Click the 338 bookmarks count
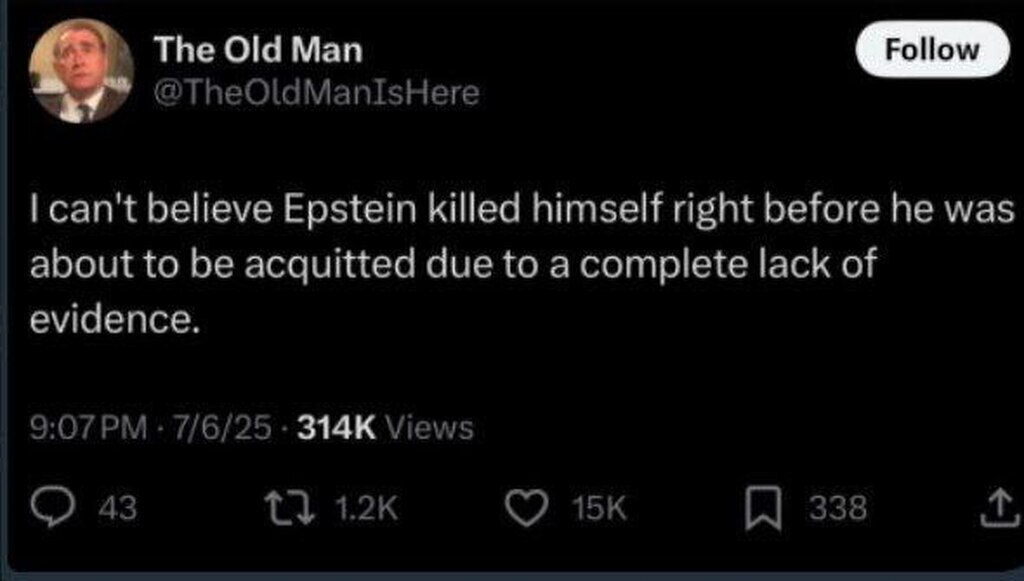 838,509
